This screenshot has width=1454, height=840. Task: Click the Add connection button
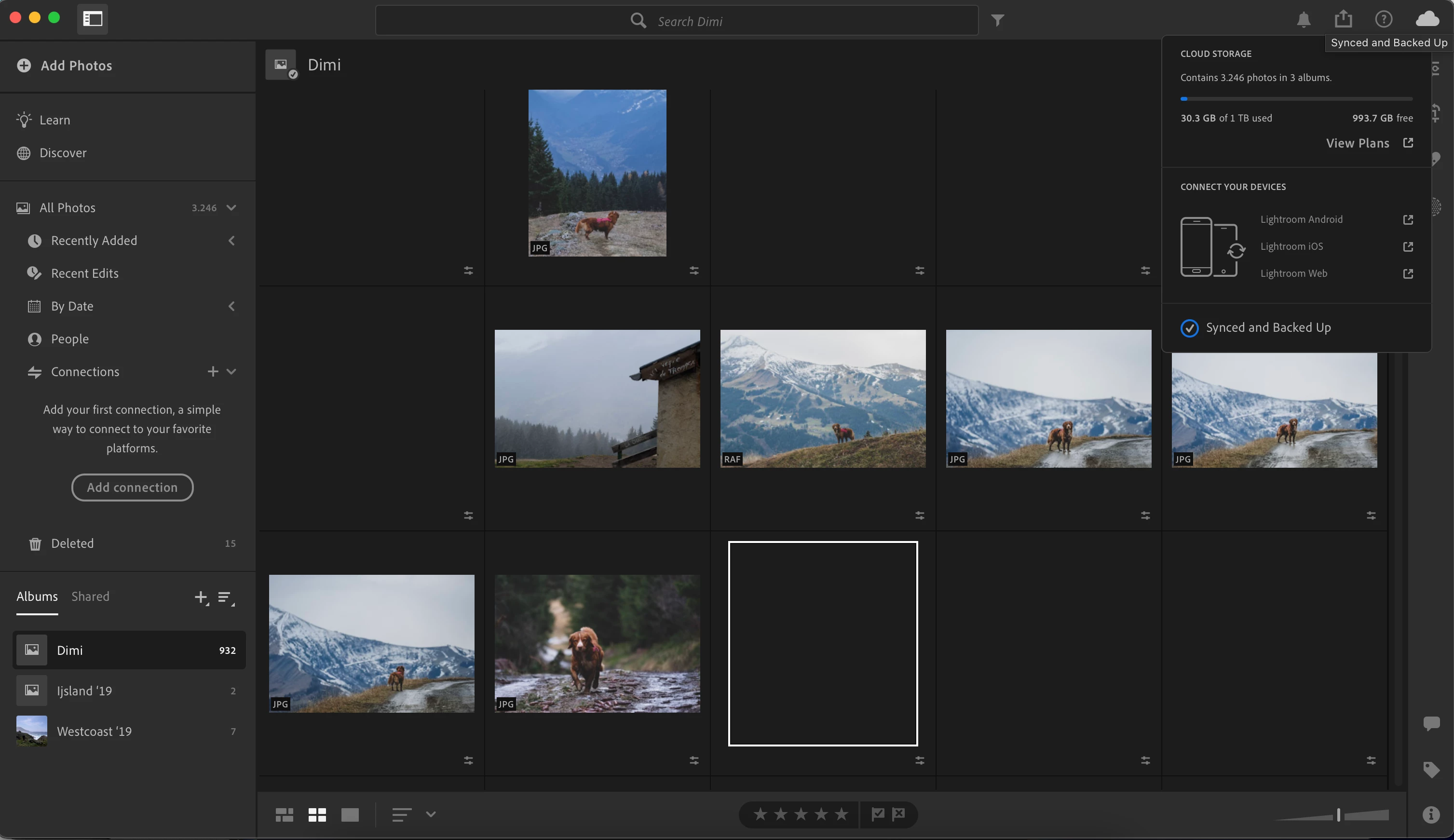click(132, 488)
